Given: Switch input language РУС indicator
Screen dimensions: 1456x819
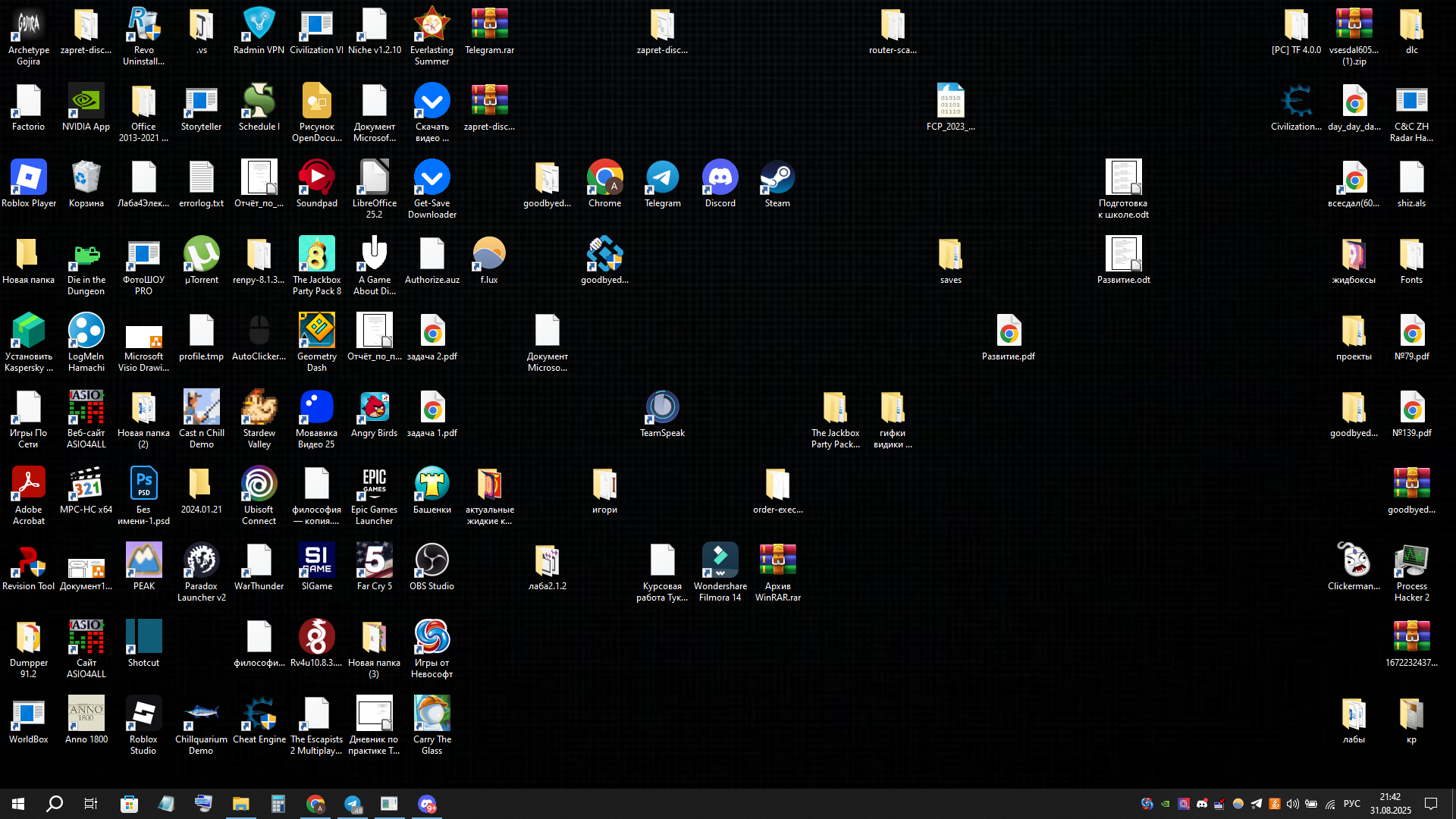Looking at the screenshot, I should click(1352, 804).
